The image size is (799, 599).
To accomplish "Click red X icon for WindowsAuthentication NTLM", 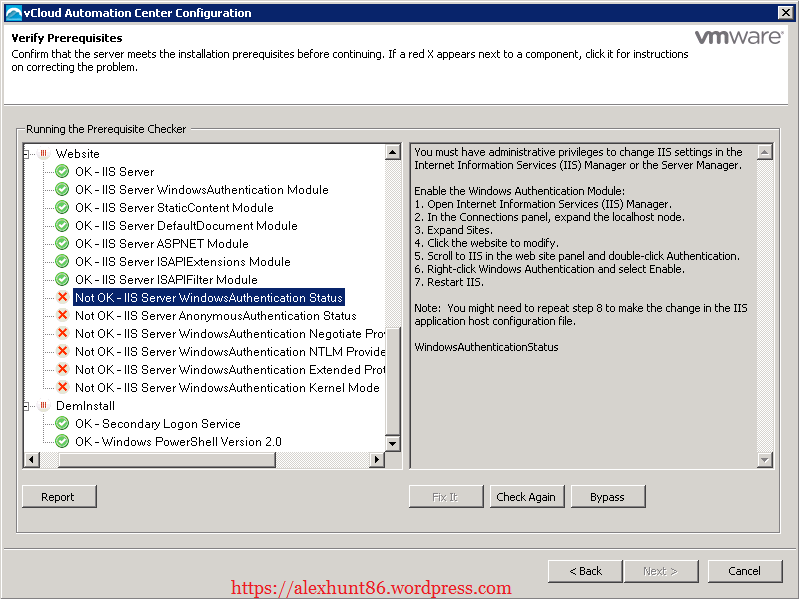I will point(63,351).
